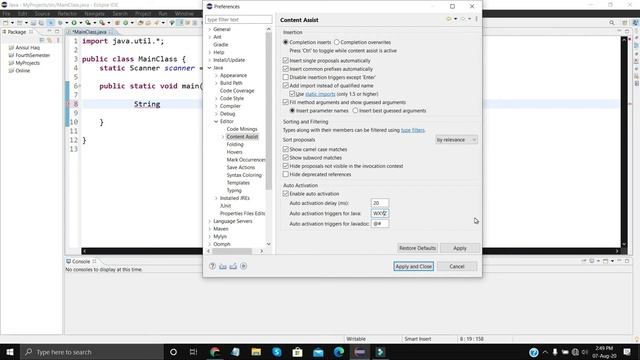Expand the Appearance tree node

point(216,76)
